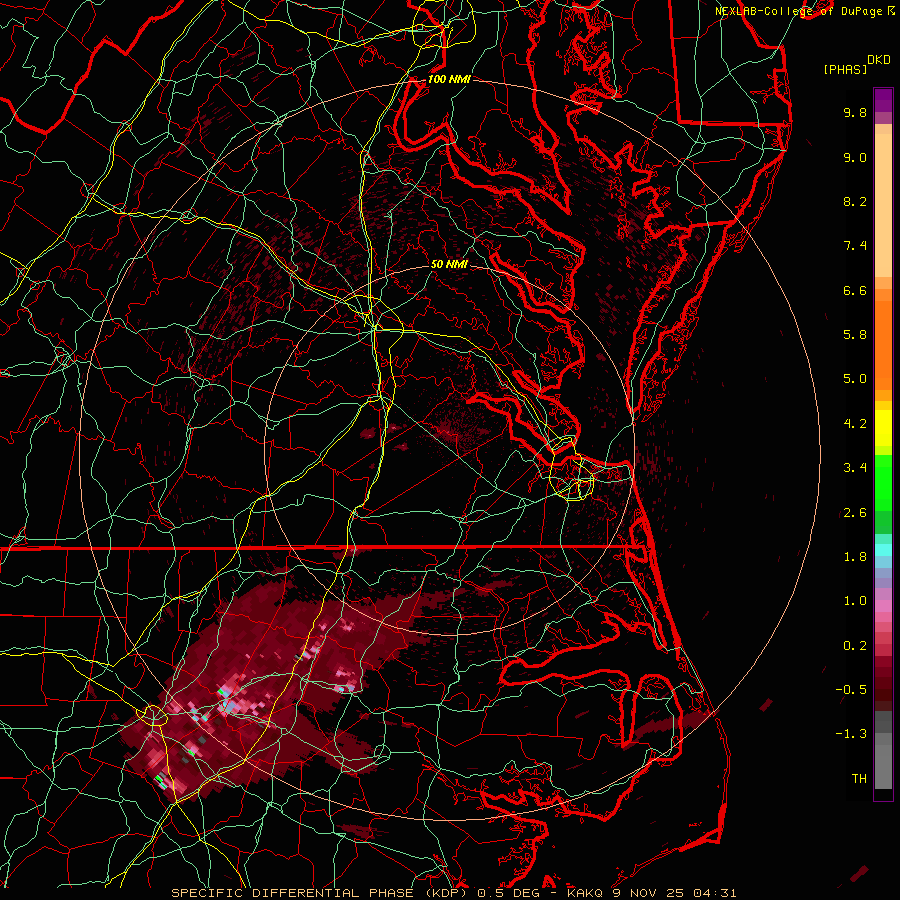Click the 1.8 scale value
This screenshot has height=900, width=900.
coord(855,557)
